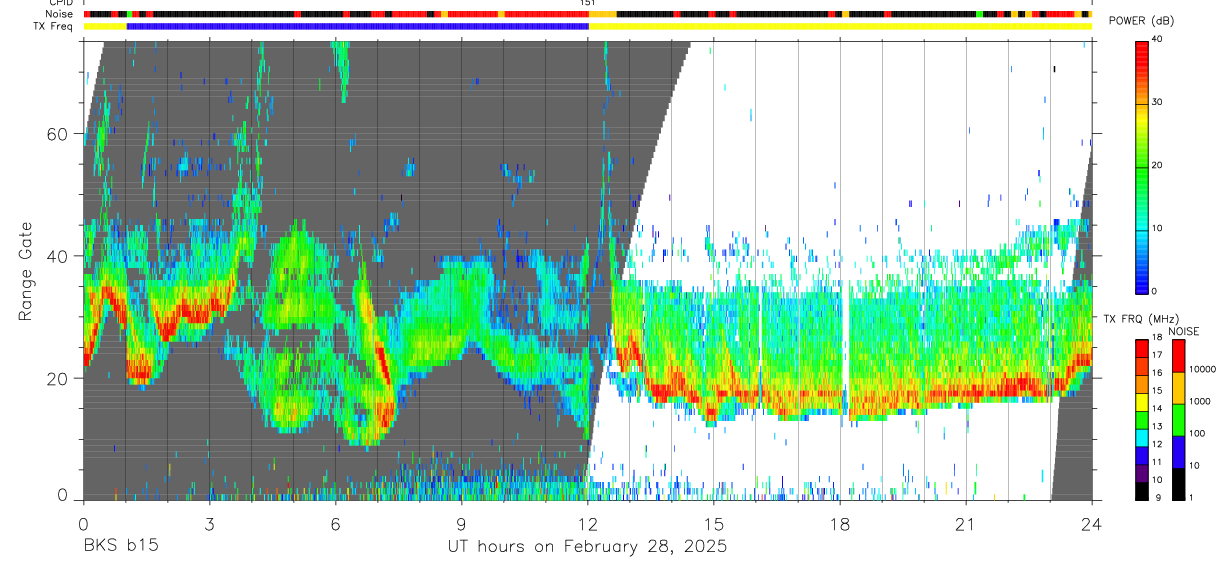Click the POWER (dB) color bar

pos(1142,166)
